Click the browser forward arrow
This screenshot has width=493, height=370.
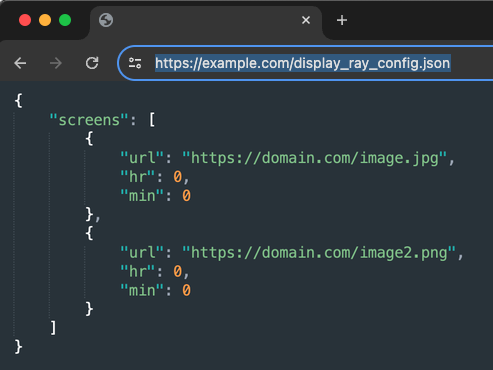(56, 63)
